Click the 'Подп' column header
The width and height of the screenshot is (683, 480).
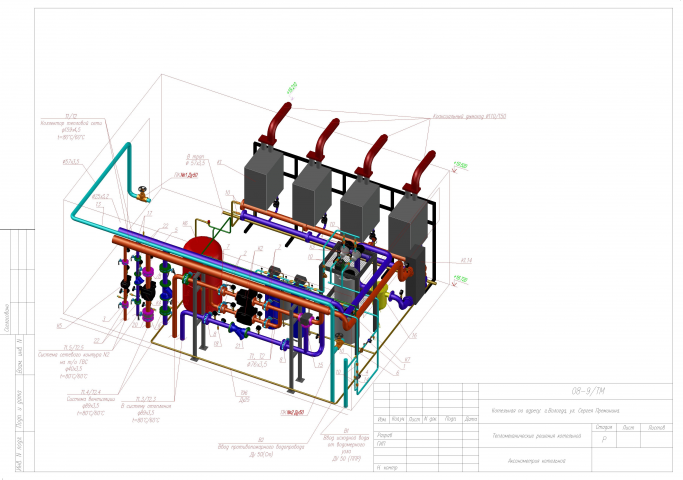click(450, 419)
